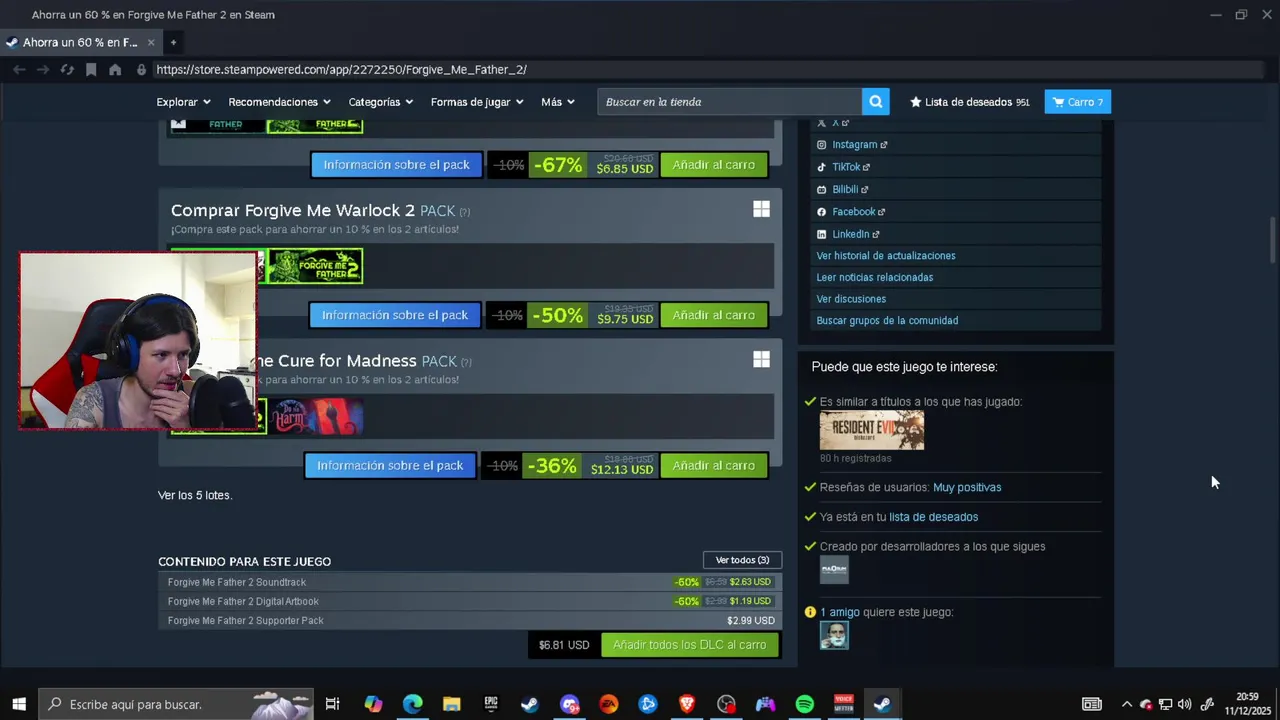Click the Windows icon on Forgive Me Warlock 2 pack

(761, 209)
